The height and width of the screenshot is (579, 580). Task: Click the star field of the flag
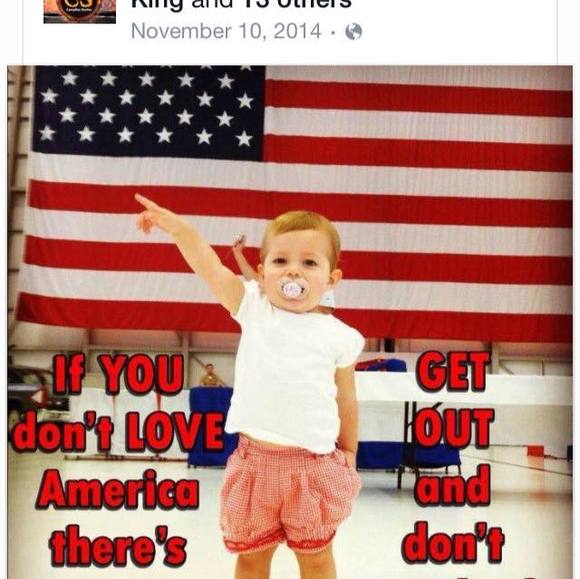(148, 111)
